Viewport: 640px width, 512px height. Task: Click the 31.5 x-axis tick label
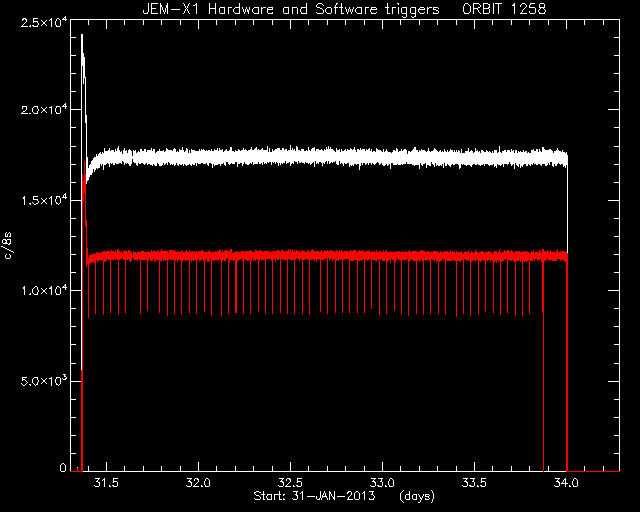(106, 483)
